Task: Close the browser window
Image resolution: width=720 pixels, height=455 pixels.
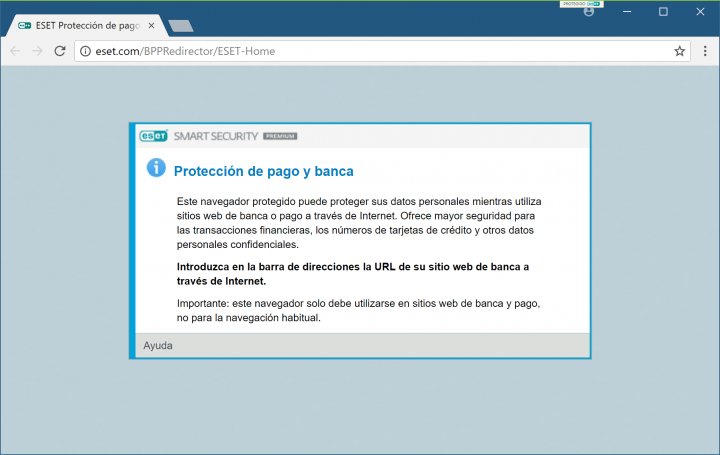Action: (700, 12)
